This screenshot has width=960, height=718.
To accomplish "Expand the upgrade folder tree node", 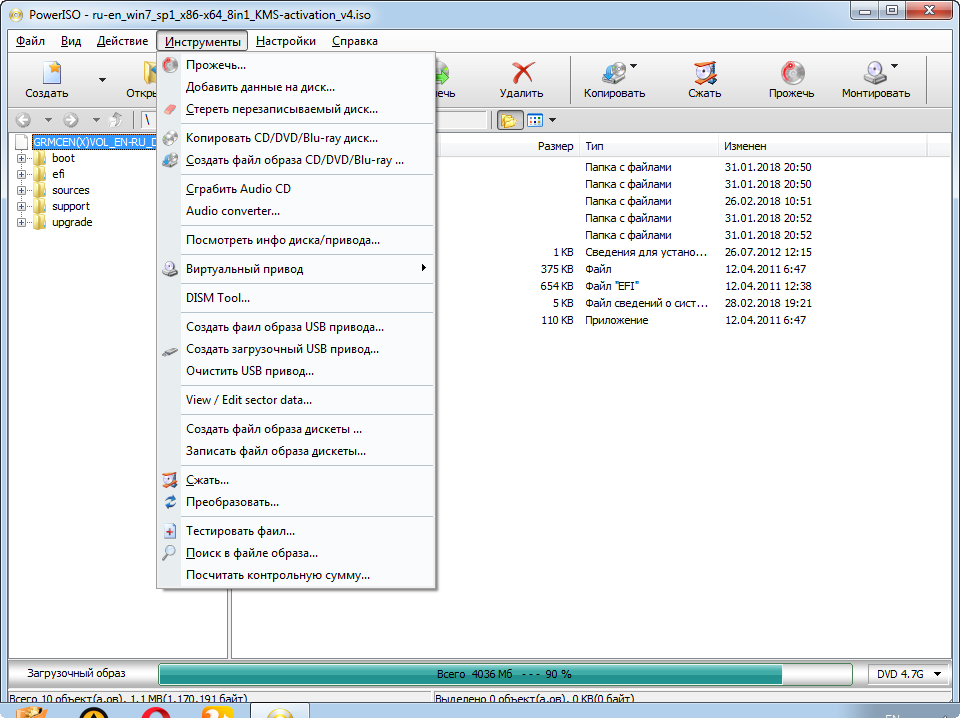I will coord(21,222).
